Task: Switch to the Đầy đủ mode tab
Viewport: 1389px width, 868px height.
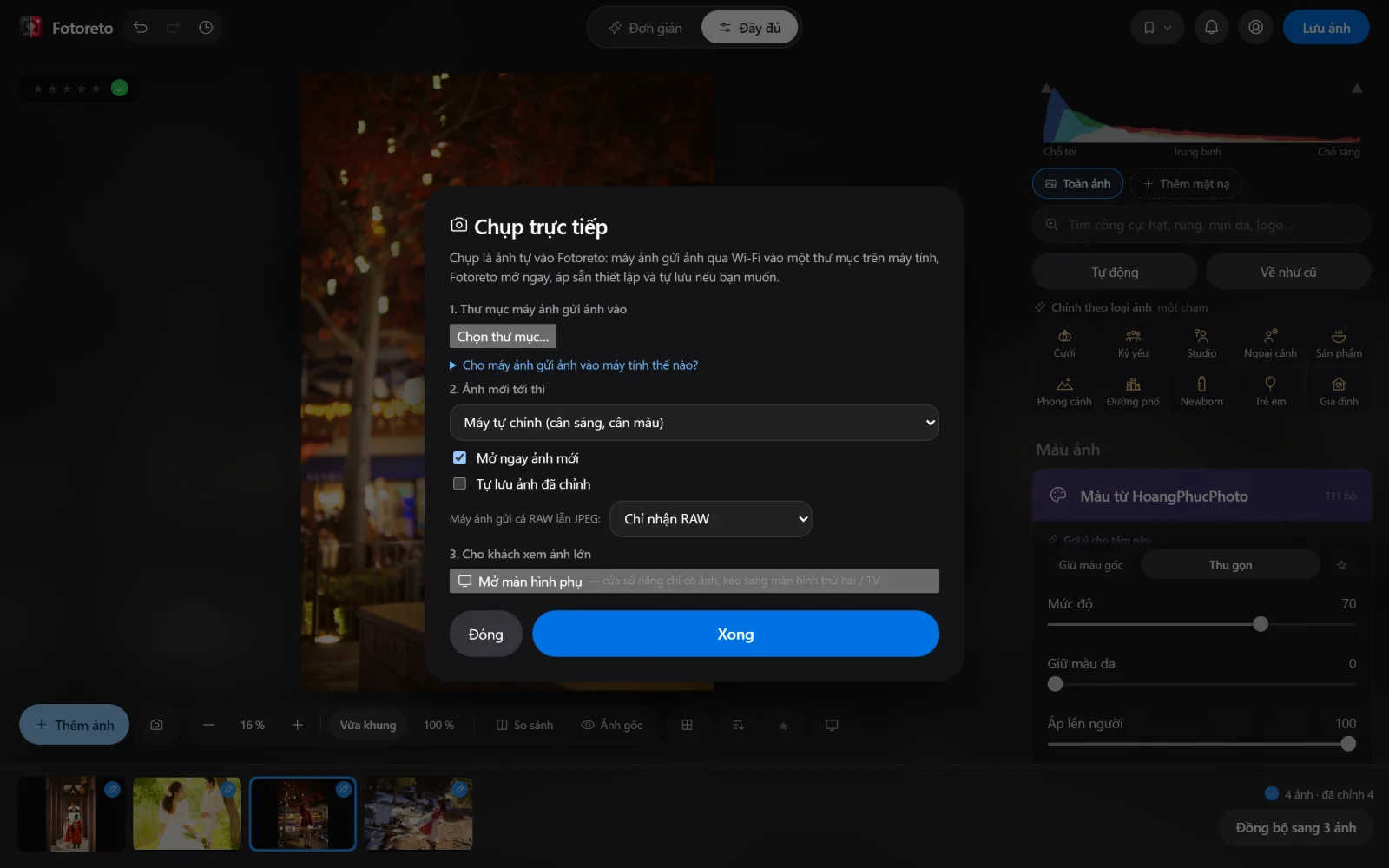Action: coord(750,28)
